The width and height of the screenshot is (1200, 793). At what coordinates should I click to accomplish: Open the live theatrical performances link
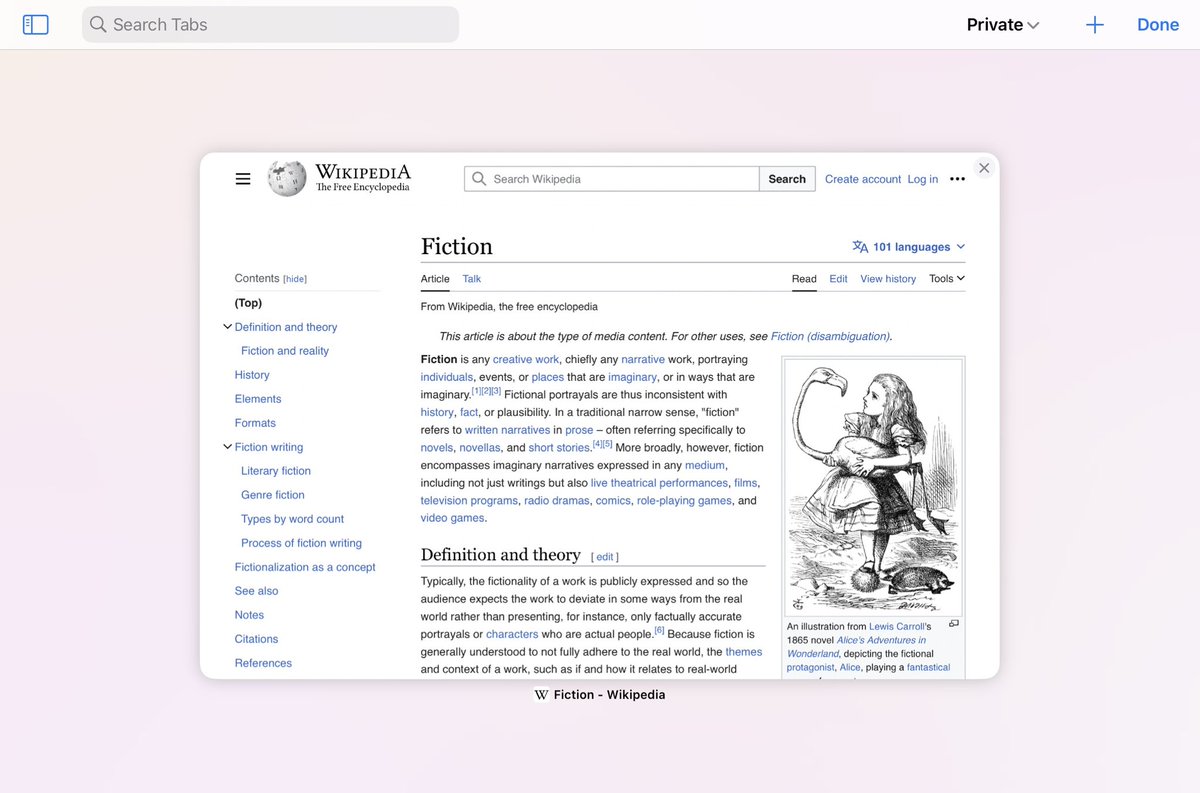[659, 483]
